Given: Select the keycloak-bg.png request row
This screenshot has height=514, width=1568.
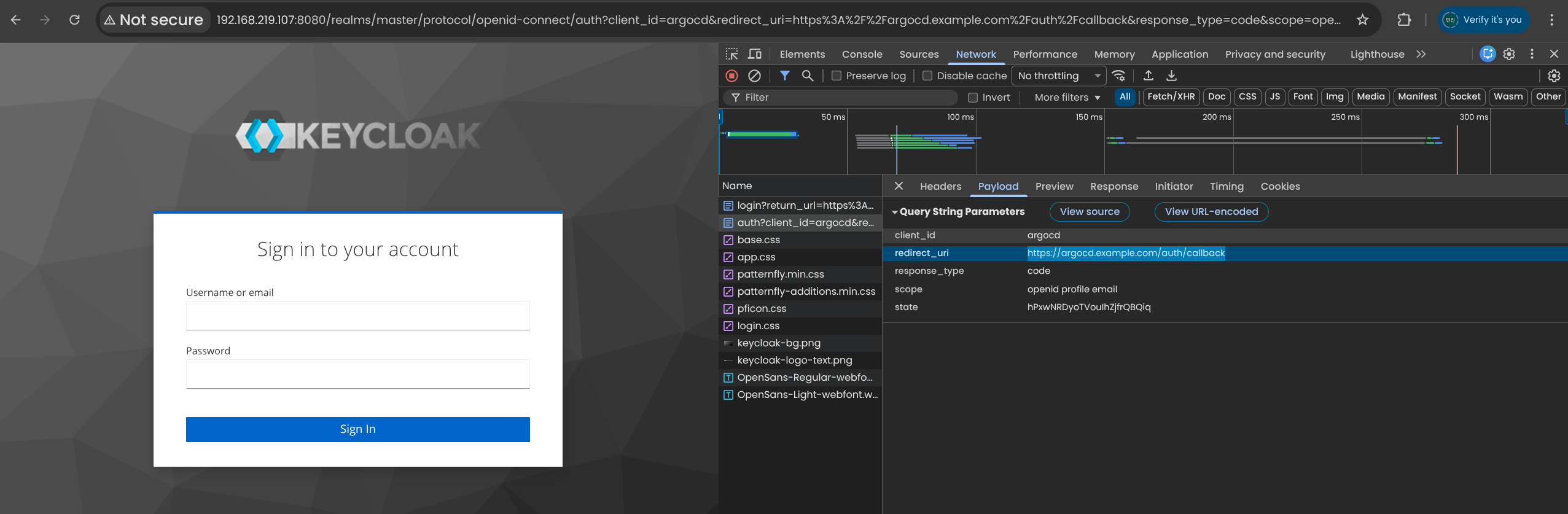Looking at the screenshot, I should (x=800, y=343).
